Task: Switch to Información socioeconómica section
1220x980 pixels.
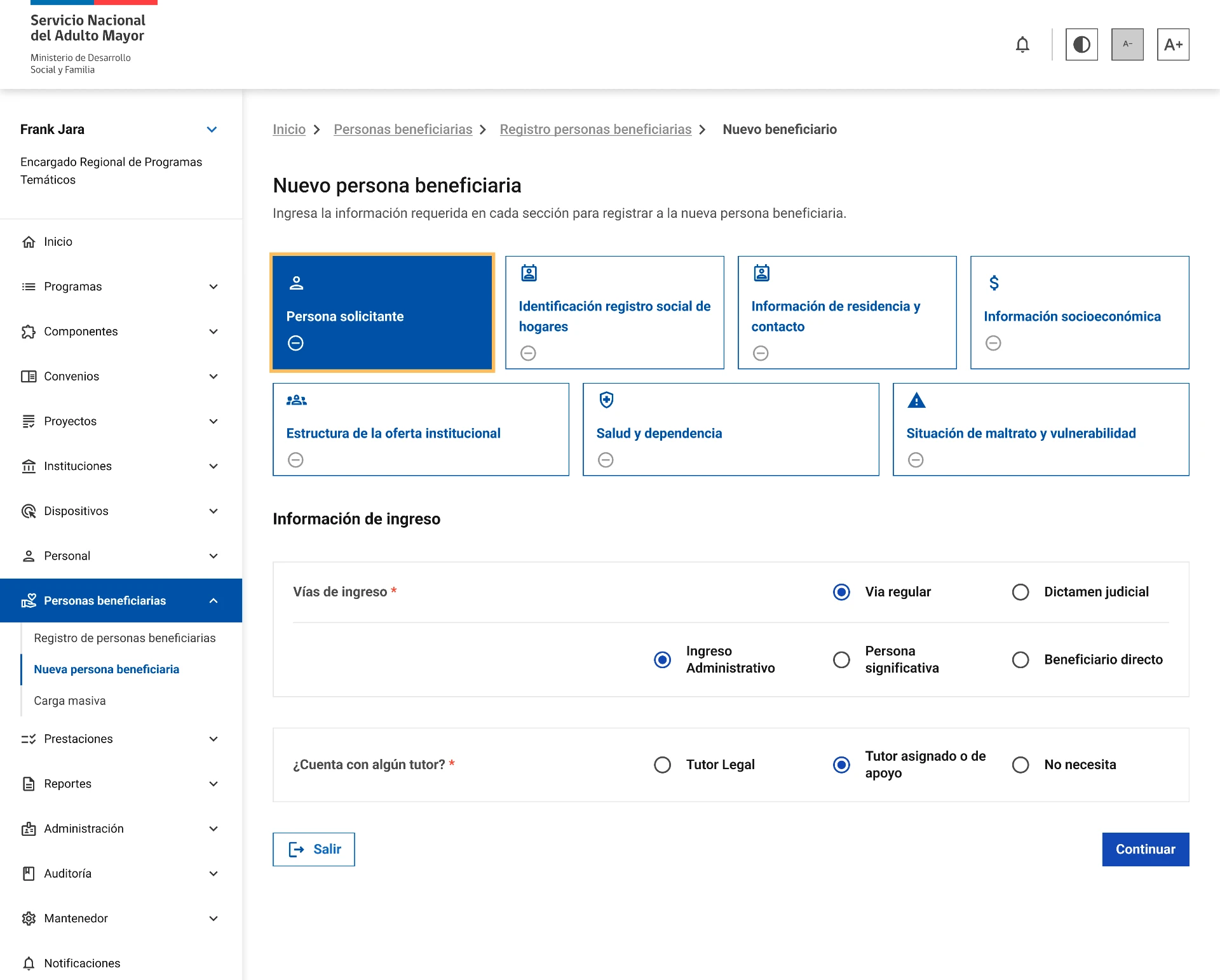Action: (1080, 312)
